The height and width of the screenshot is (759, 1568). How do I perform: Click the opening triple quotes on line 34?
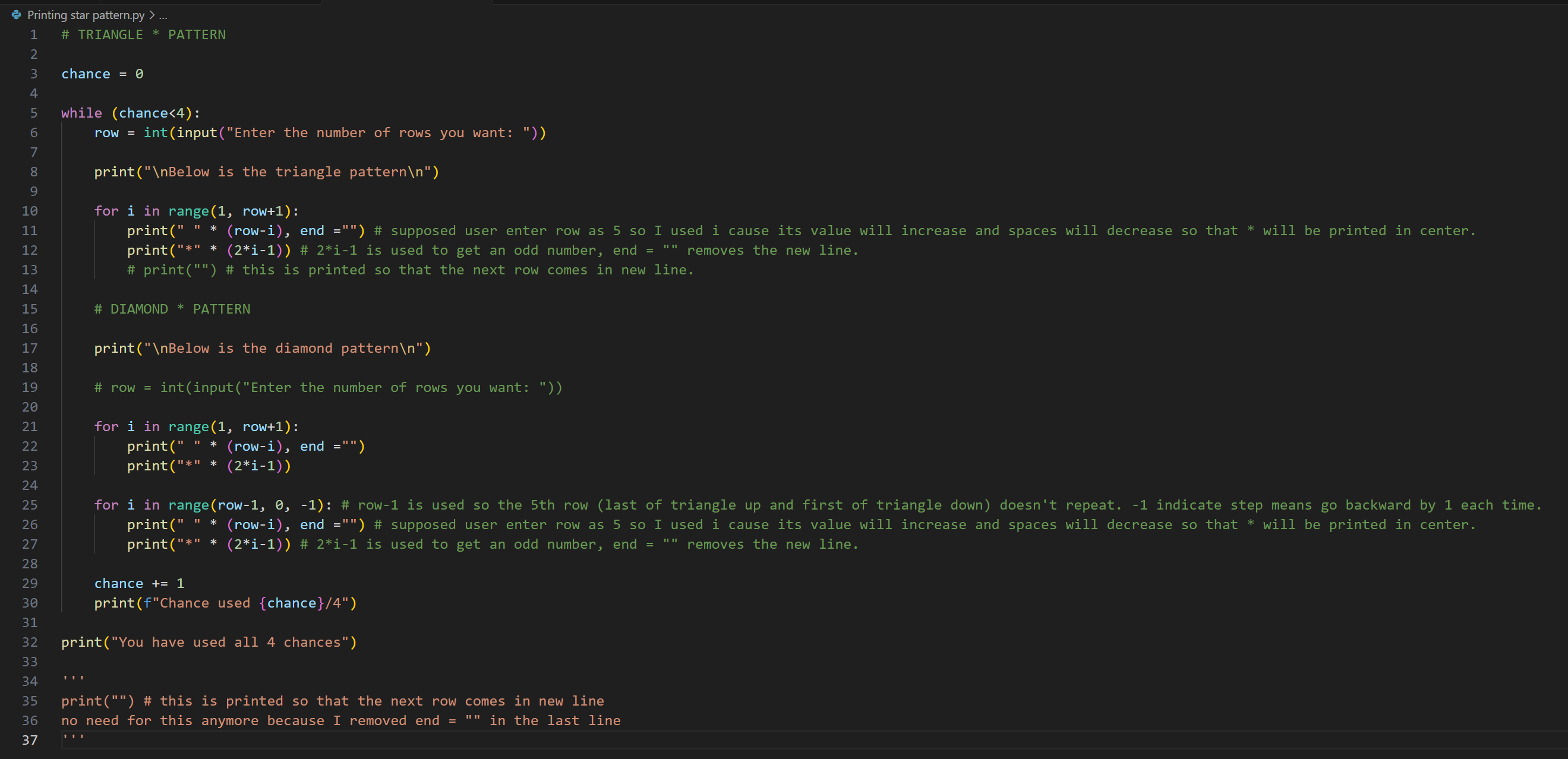(73, 681)
